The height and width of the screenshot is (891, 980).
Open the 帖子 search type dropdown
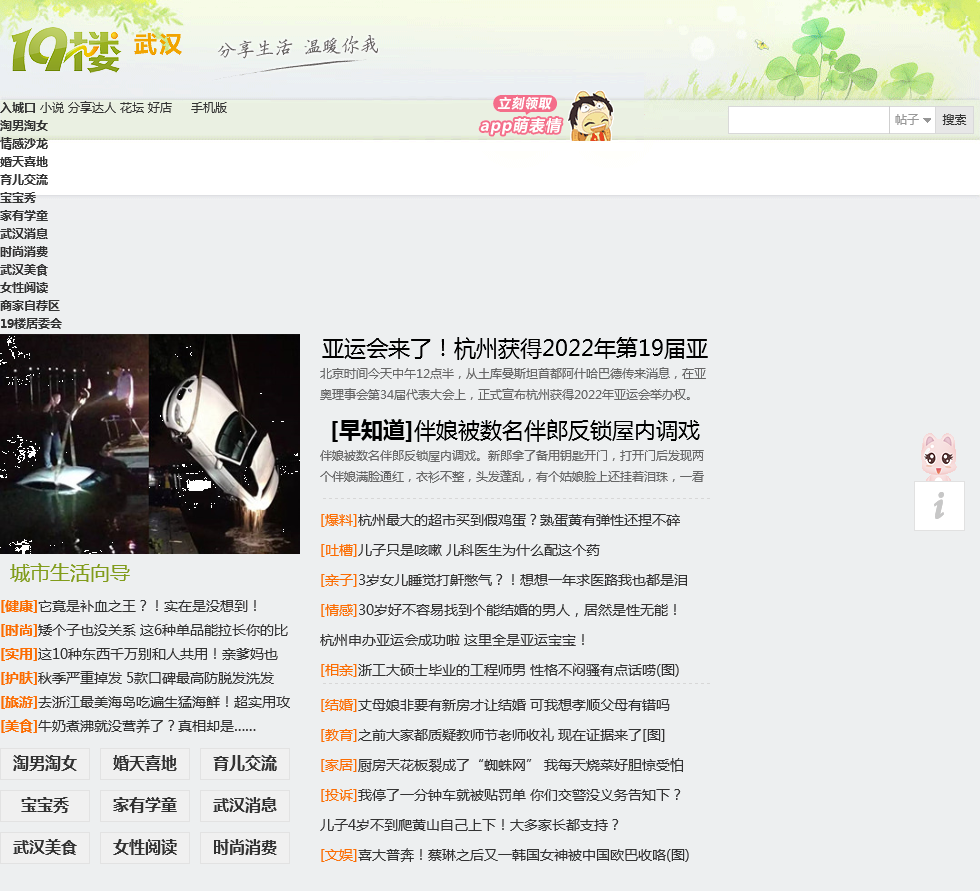[912, 119]
